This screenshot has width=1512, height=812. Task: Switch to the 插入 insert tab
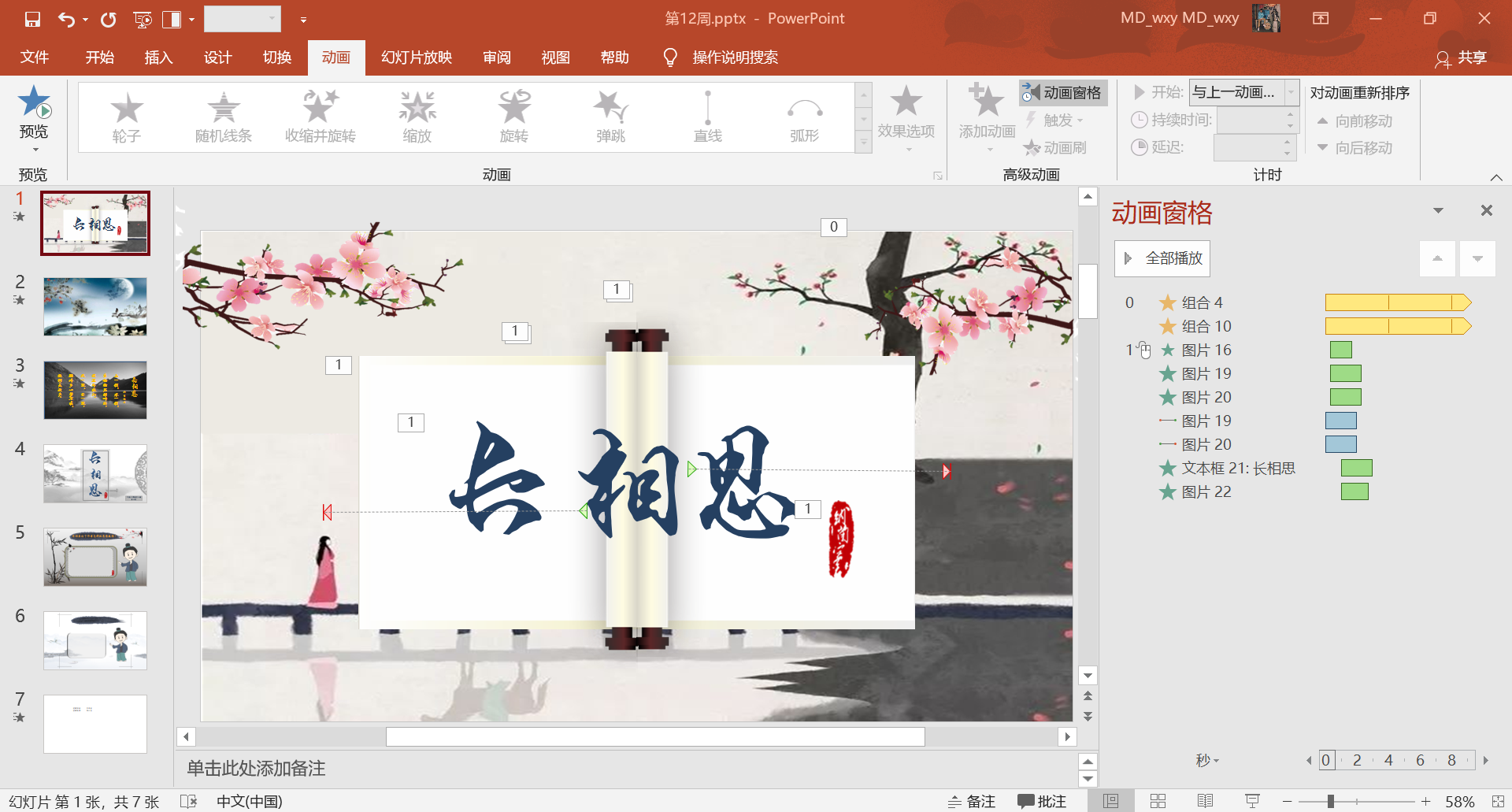(158, 57)
